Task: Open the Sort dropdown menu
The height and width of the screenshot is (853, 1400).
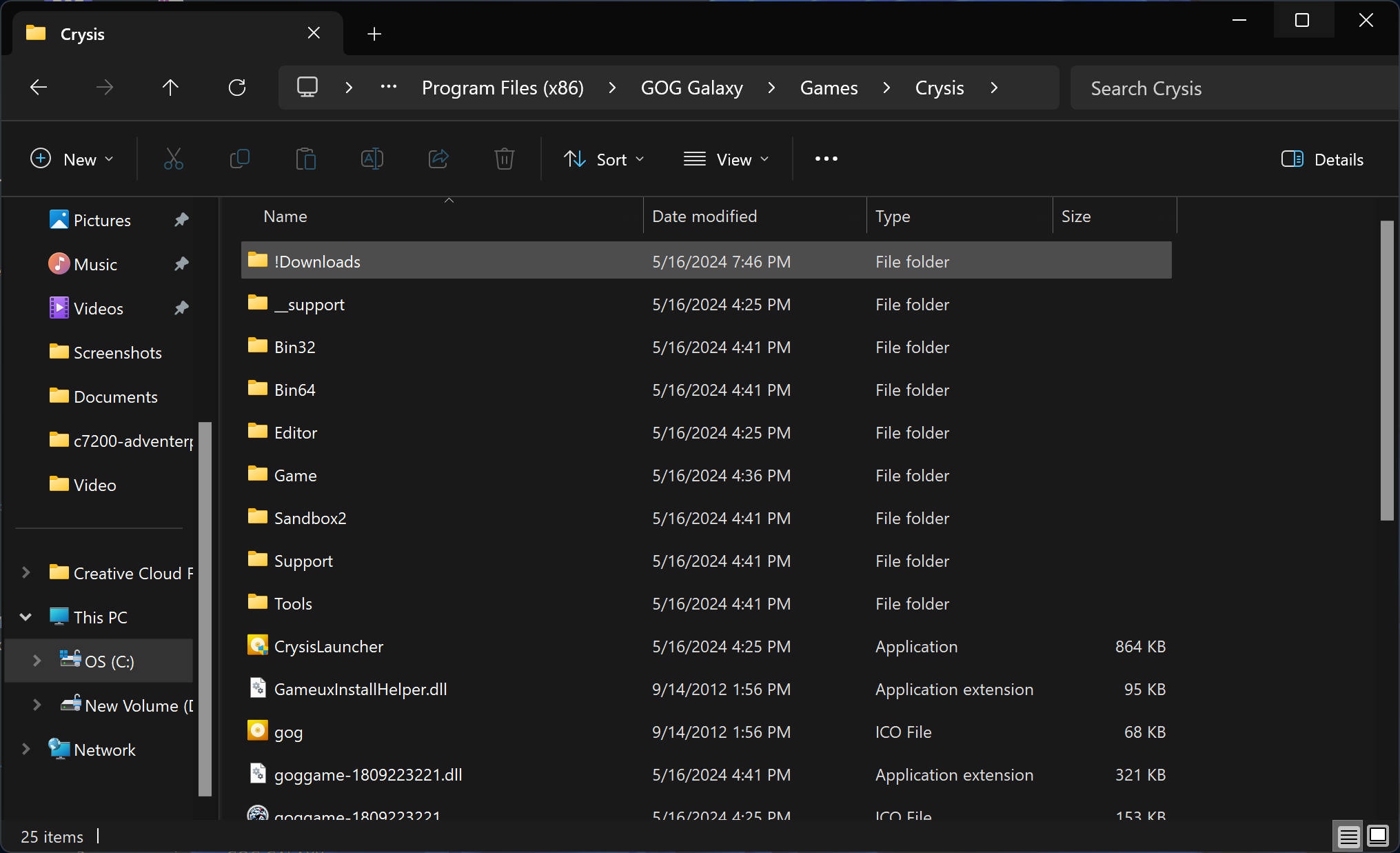Action: 604,159
